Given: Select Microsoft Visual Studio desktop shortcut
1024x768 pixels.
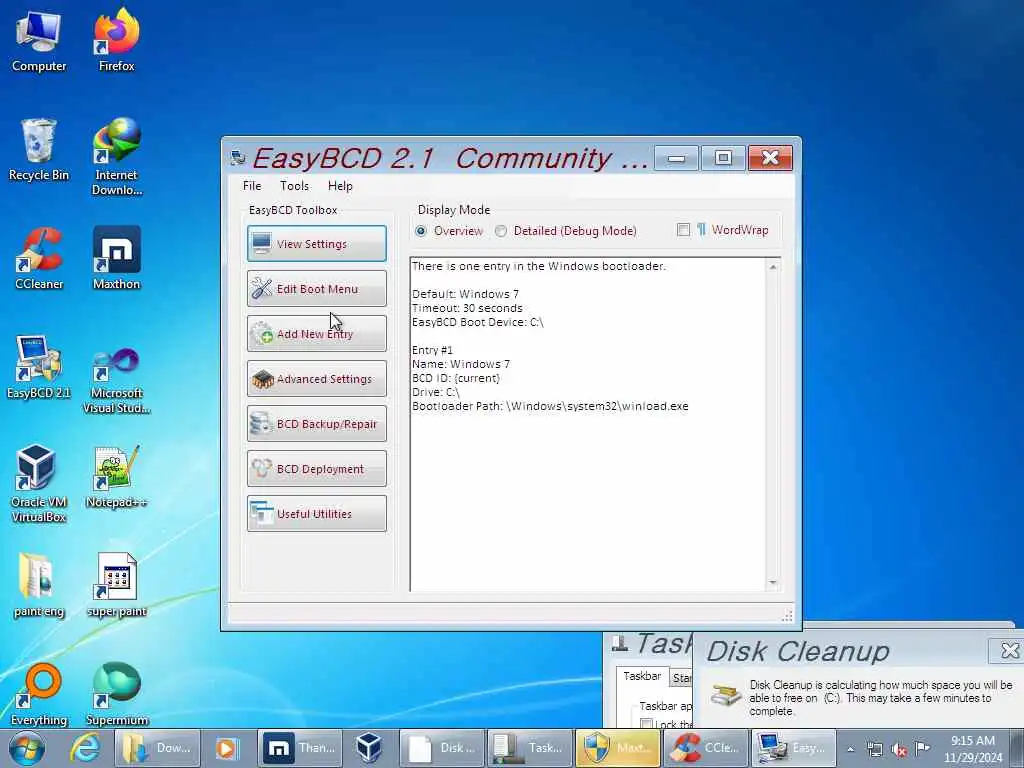Looking at the screenshot, I should (x=116, y=382).
